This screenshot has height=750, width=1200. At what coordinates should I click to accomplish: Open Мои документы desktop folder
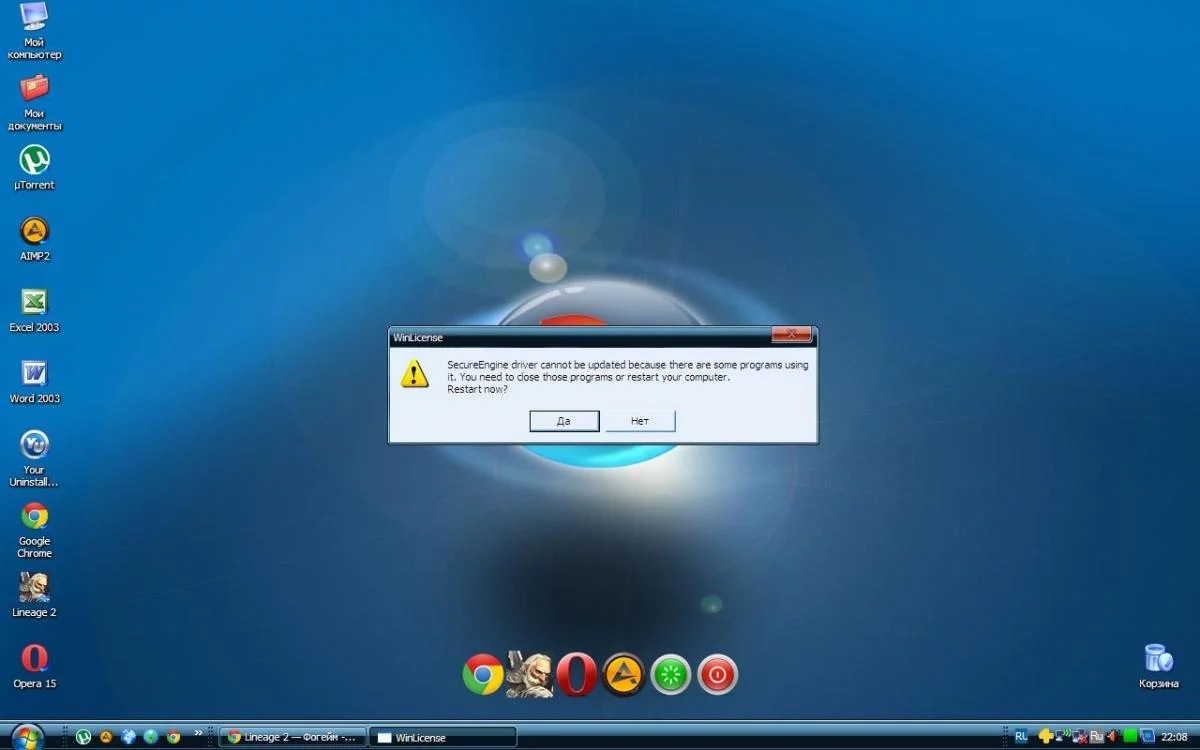(x=34, y=103)
